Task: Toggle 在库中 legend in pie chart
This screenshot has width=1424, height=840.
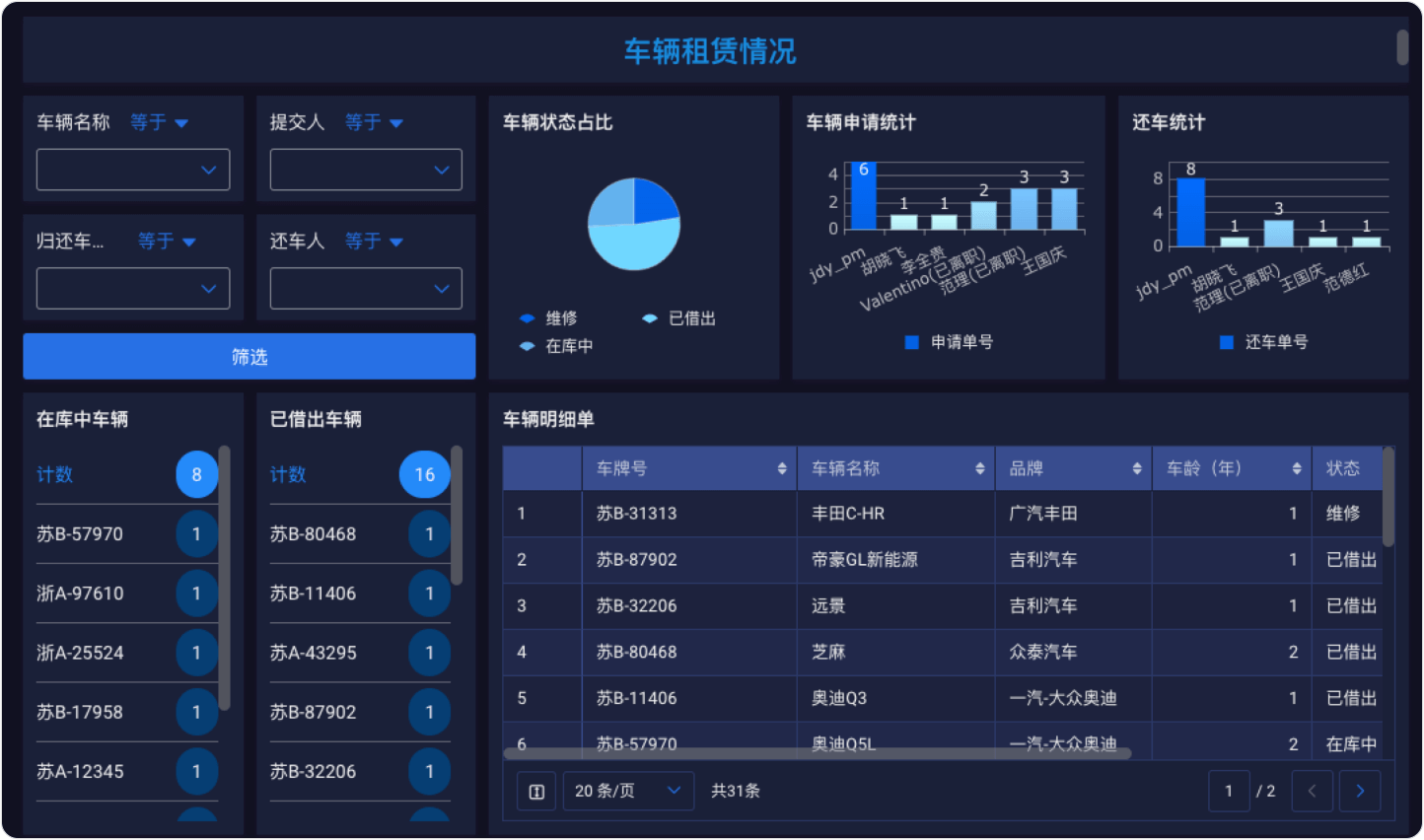Action: coord(528,346)
